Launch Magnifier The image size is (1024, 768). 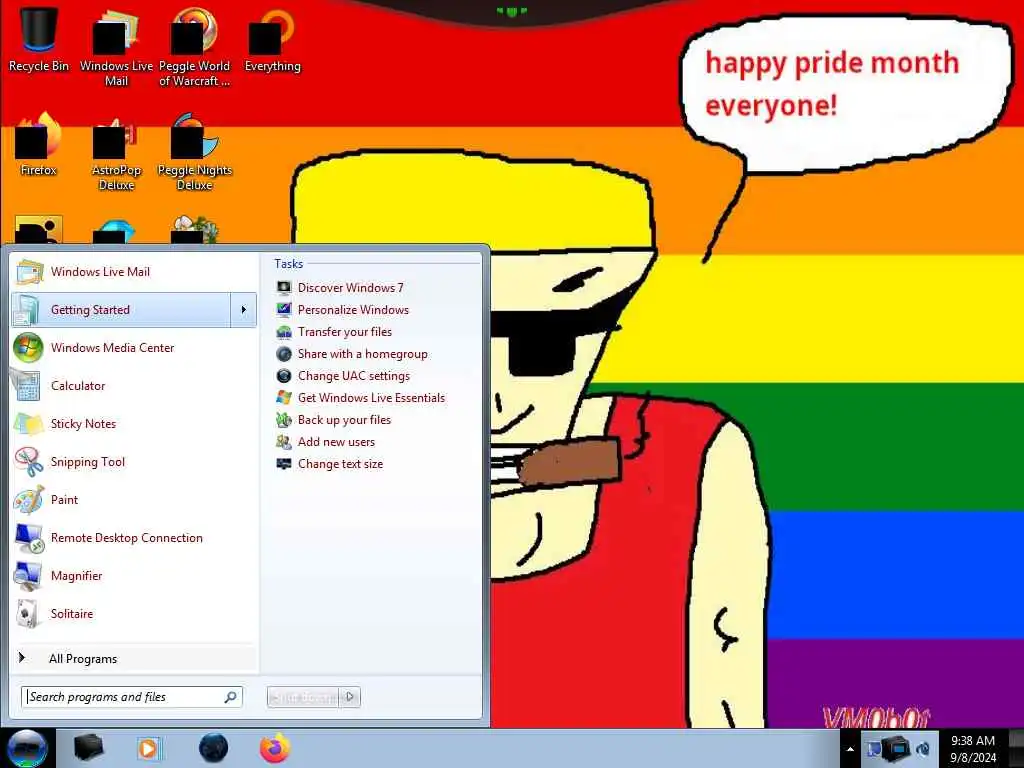134,575
